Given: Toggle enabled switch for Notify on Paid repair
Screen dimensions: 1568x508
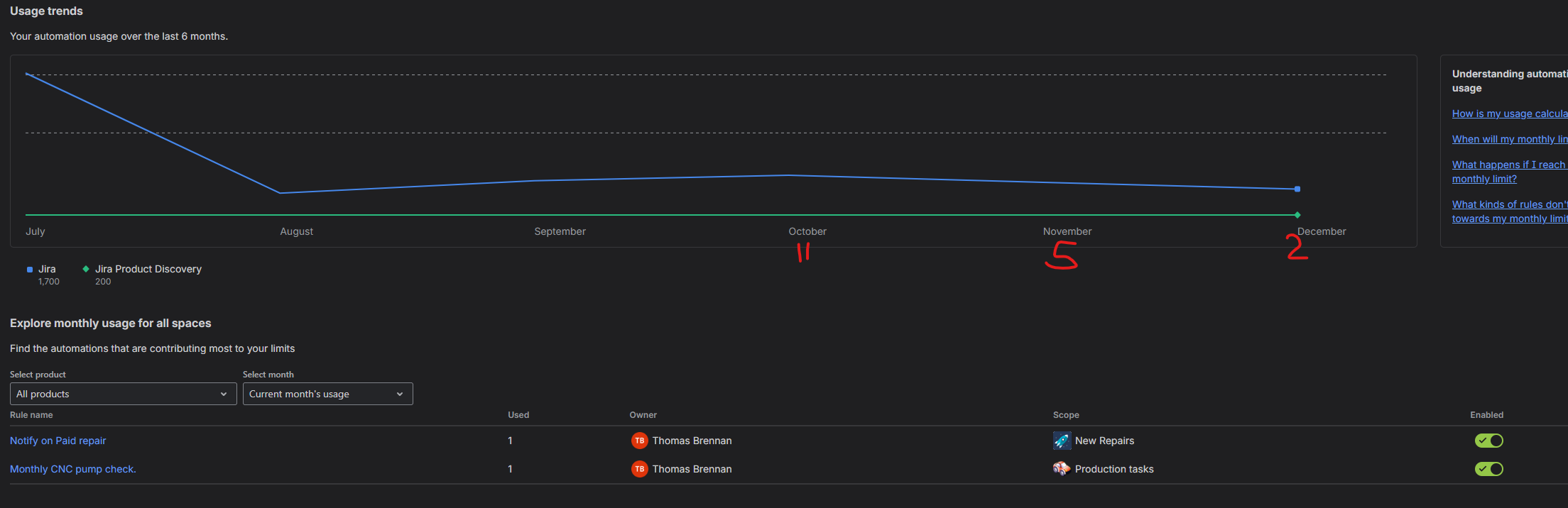Looking at the screenshot, I should (1488, 441).
